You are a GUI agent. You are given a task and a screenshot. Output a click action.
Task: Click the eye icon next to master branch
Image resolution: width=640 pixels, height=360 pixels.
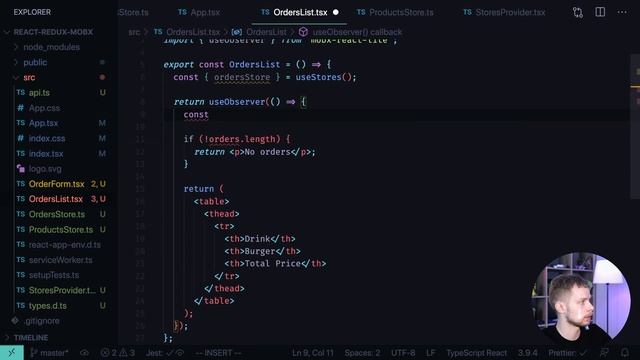[84, 353]
